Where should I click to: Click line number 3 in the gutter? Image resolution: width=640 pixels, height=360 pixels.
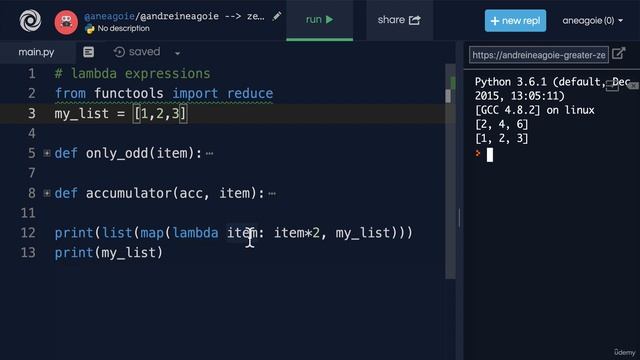(x=32, y=113)
